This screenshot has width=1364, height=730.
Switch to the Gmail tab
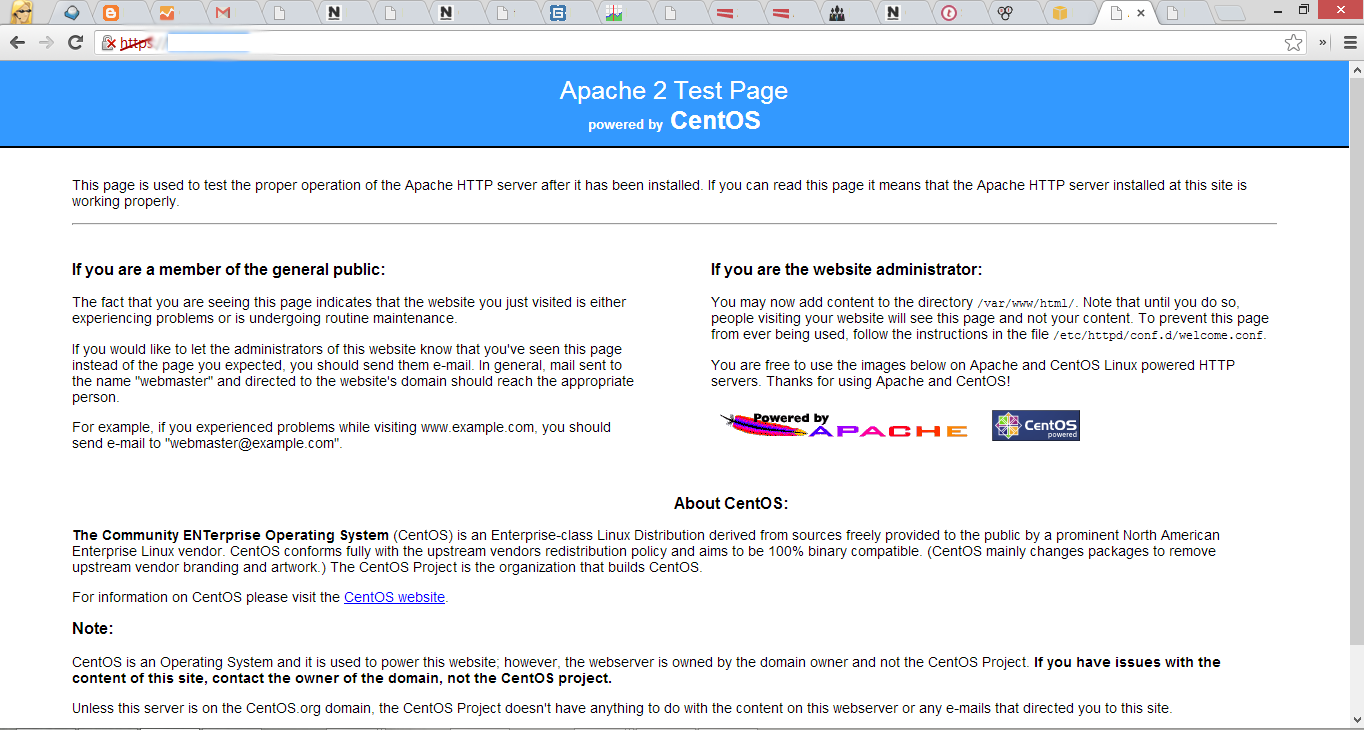coord(223,14)
